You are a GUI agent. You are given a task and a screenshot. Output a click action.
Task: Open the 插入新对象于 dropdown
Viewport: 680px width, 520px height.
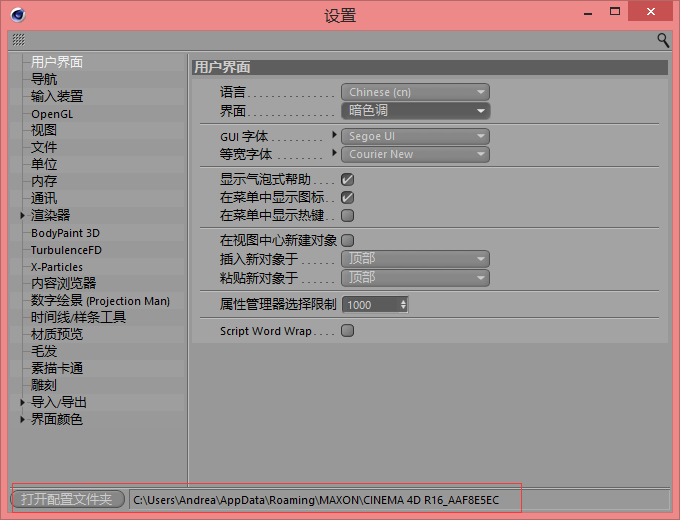[415, 259]
